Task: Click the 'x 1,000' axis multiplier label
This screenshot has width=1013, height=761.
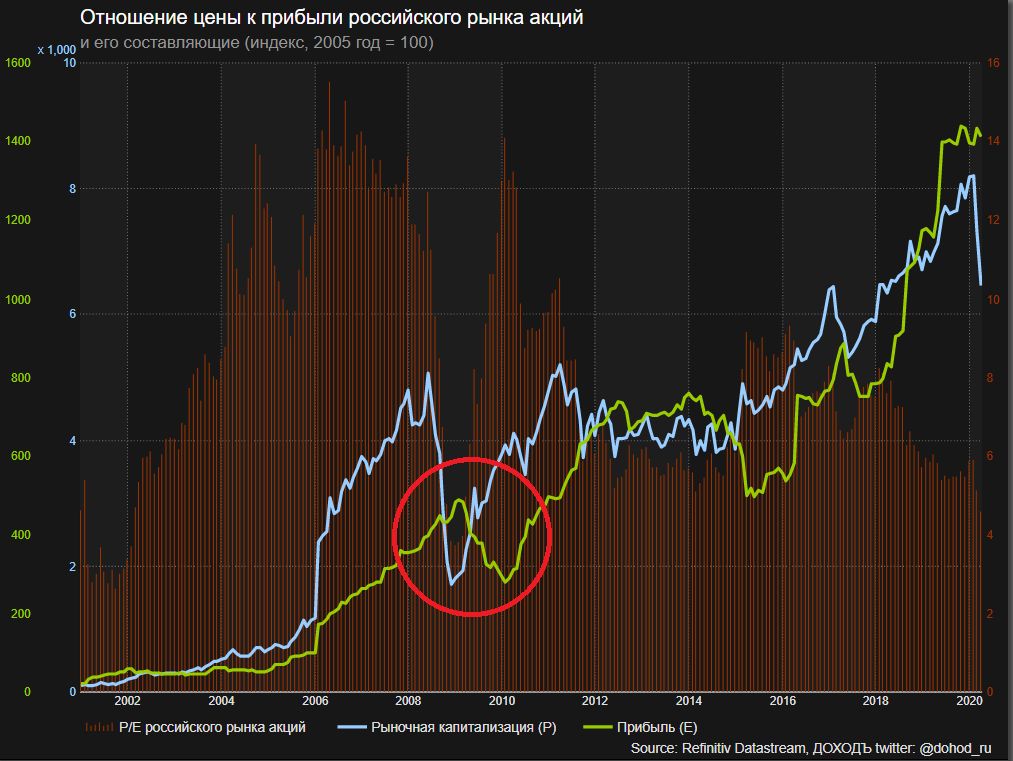Action: pyautogui.click(x=57, y=50)
